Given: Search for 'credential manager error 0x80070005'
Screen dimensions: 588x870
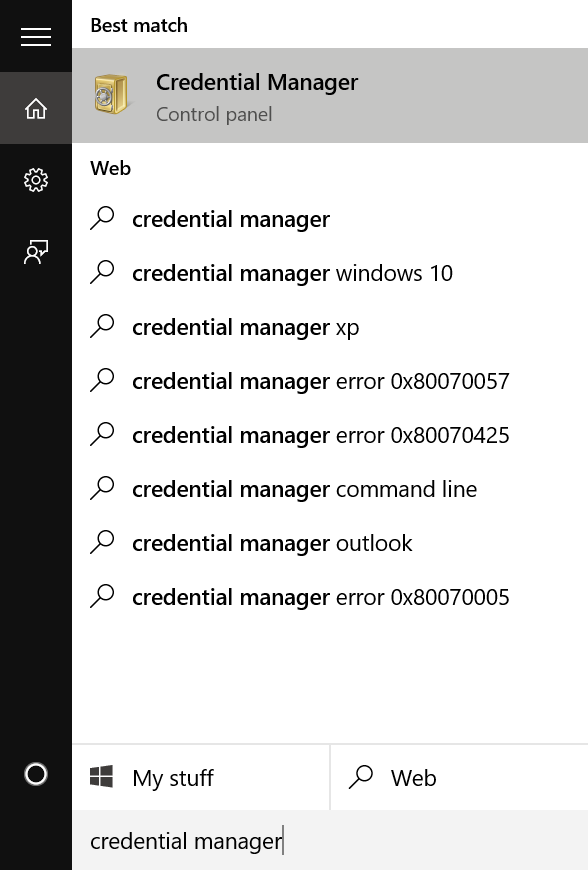Looking at the screenshot, I should pos(320,596).
